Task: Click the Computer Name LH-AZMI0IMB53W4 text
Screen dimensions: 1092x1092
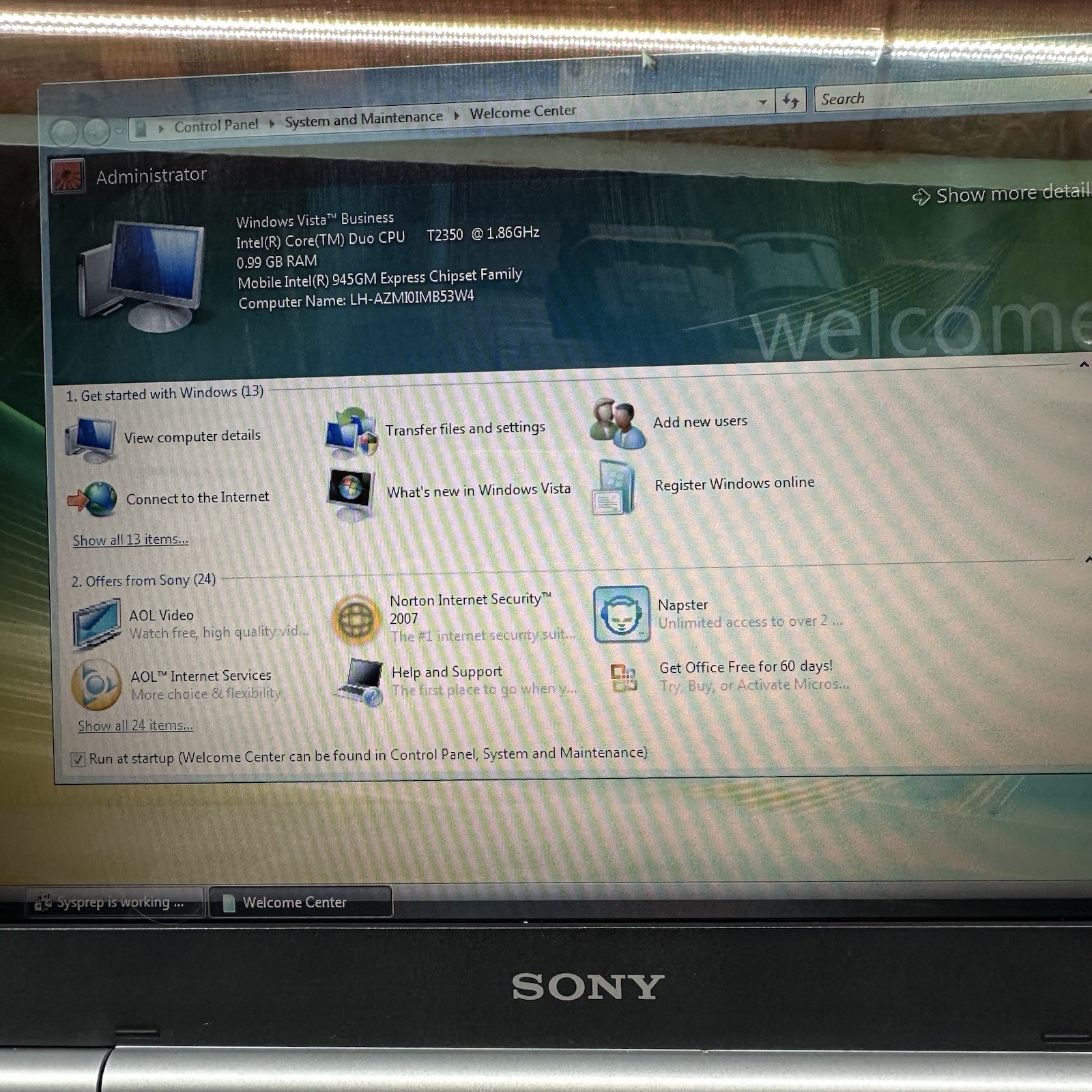Action: (356, 300)
